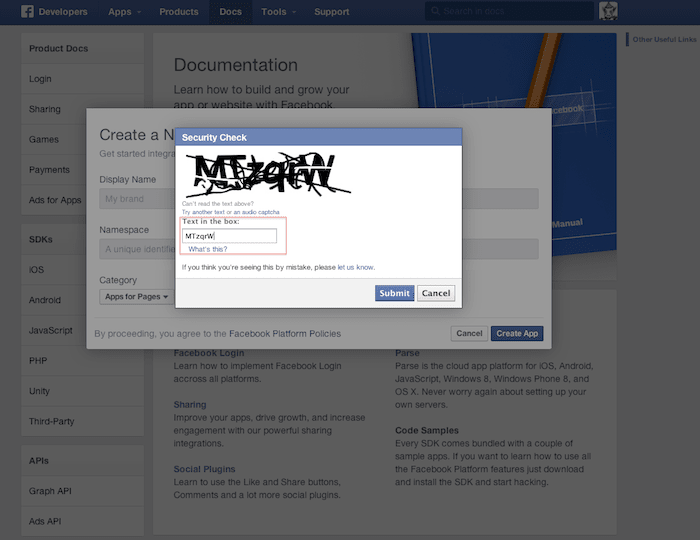Go to the Support menu item
This screenshot has height=540, width=700.
point(331,12)
